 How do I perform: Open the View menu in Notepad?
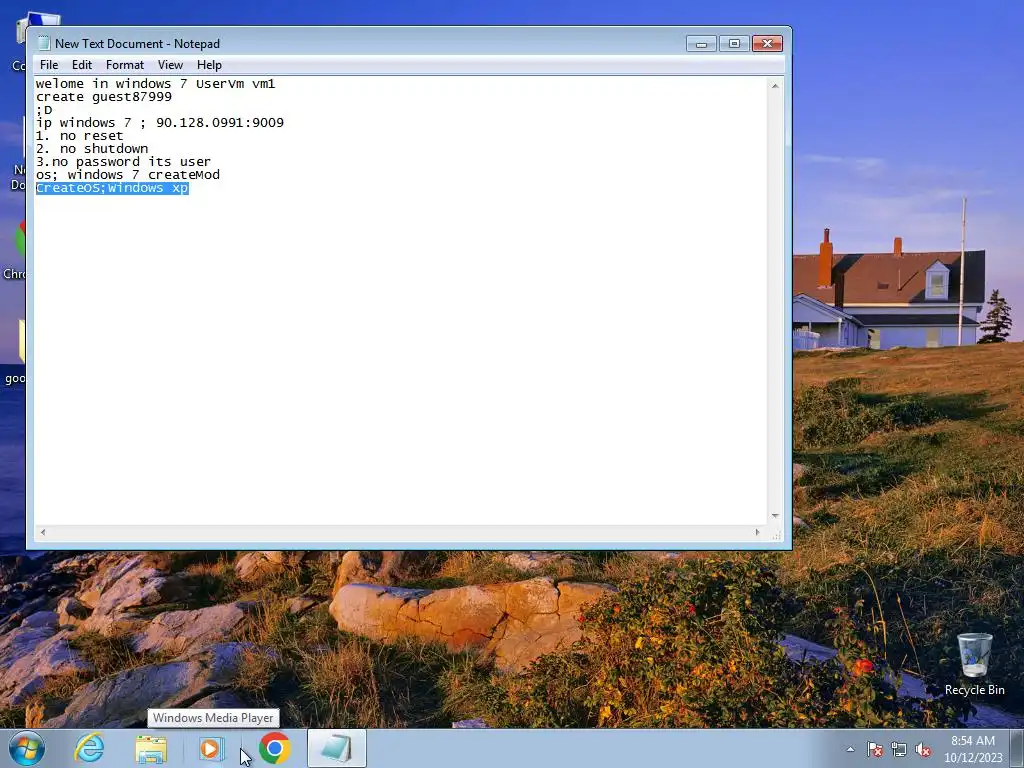[170, 65]
